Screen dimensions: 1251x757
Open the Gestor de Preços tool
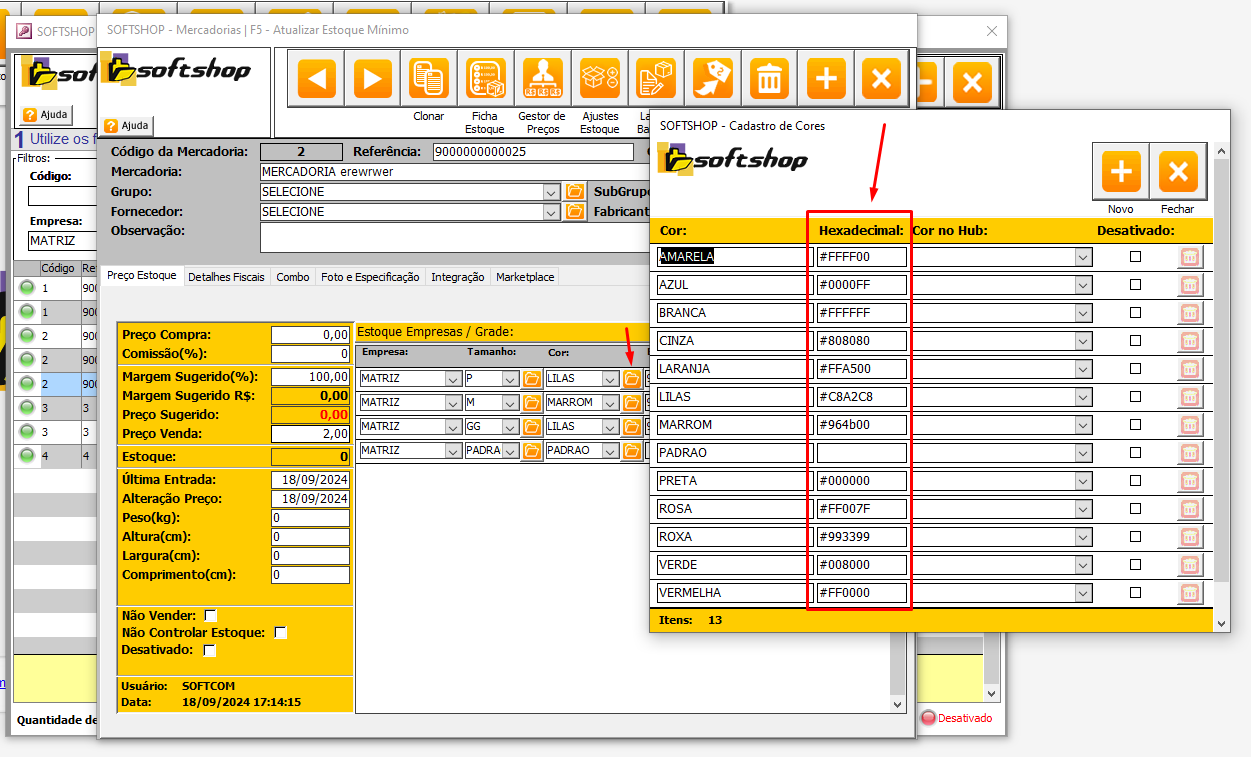pyautogui.click(x=542, y=78)
